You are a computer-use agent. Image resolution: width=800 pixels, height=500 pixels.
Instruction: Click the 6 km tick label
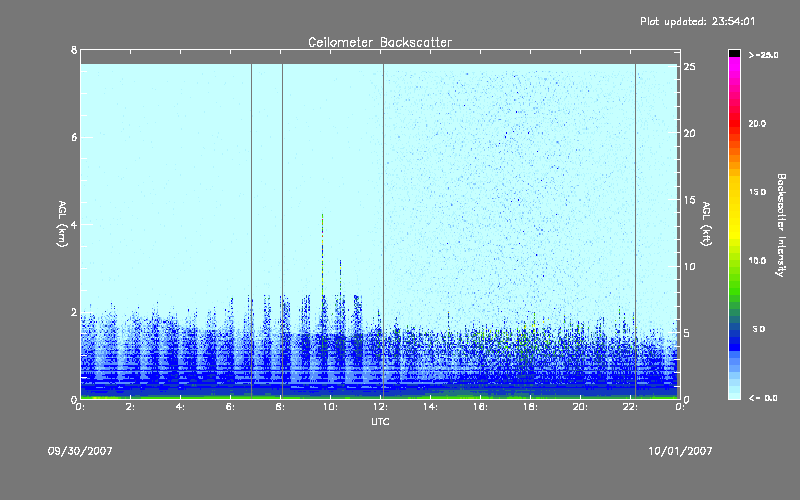point(74,137)
